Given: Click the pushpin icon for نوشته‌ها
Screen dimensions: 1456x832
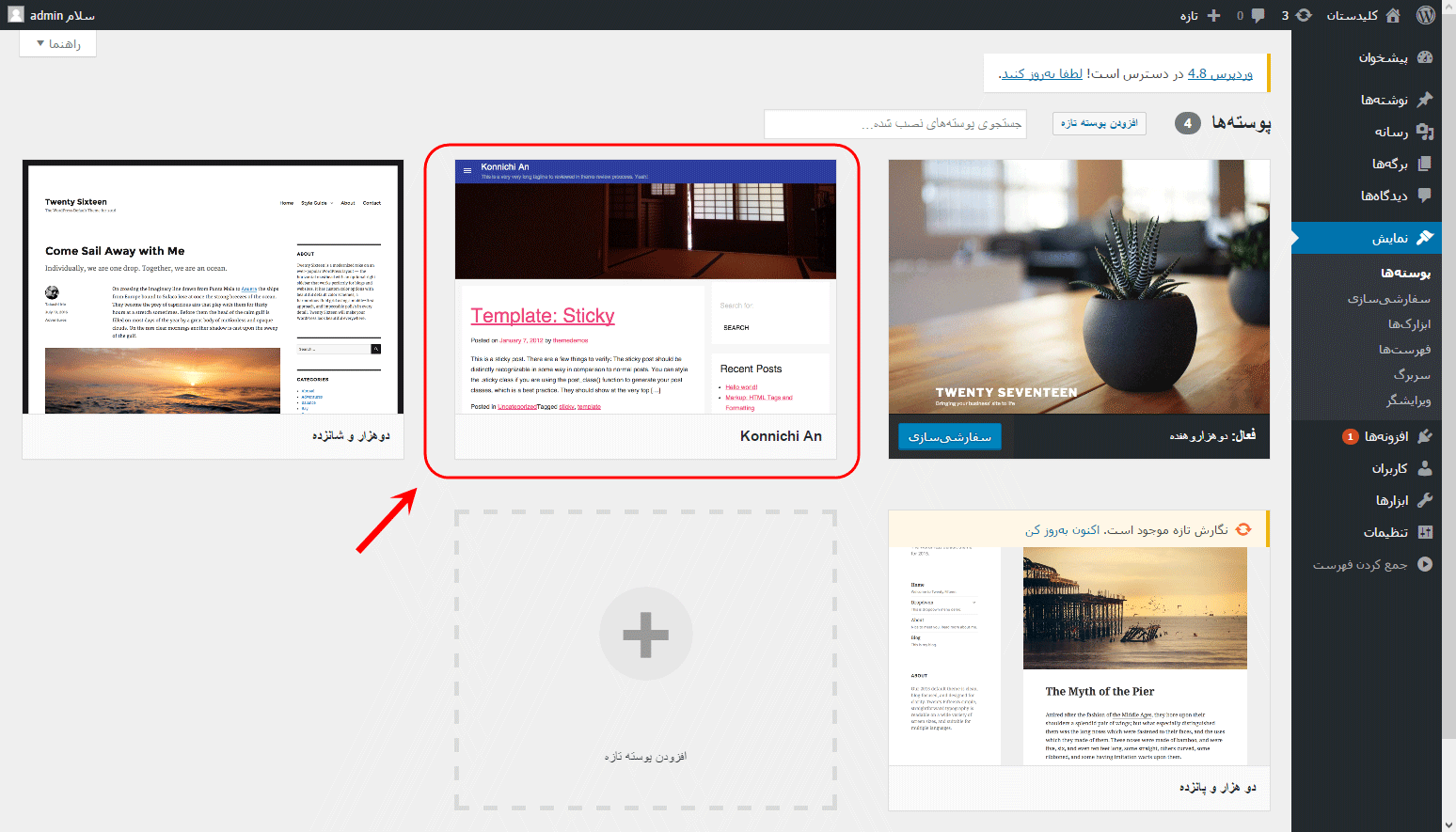Looking at the screenshot, I should [1425, 99].
